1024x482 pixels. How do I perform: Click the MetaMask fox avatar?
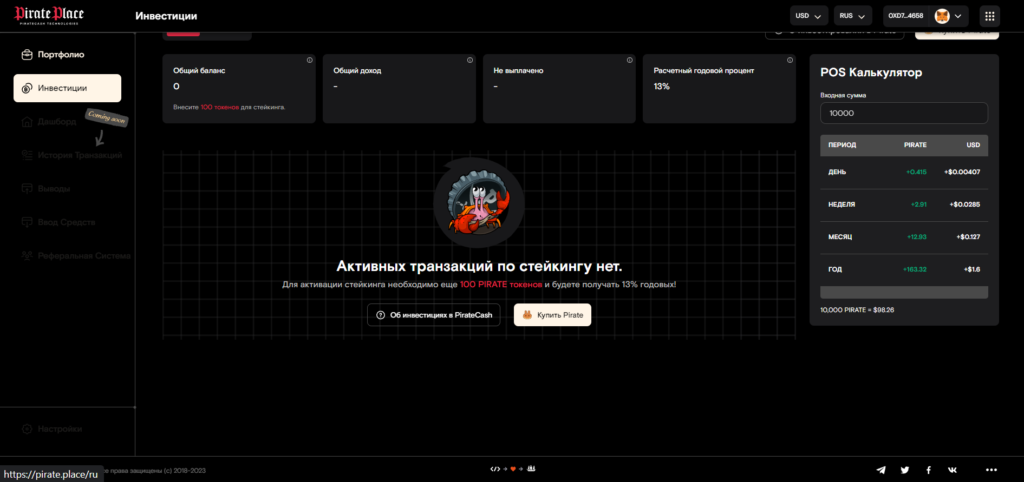click(942, 16)
